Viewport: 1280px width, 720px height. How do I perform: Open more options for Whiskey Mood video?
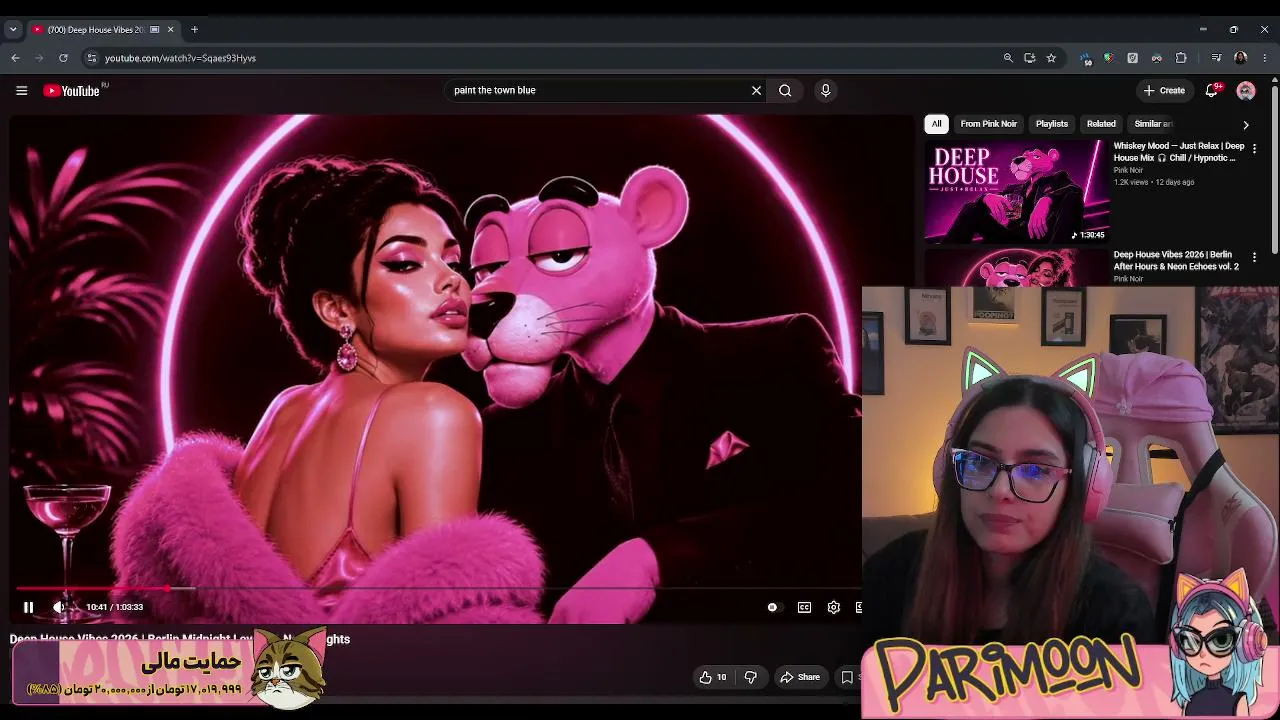pyautogui.click(x=1254, y=148)
